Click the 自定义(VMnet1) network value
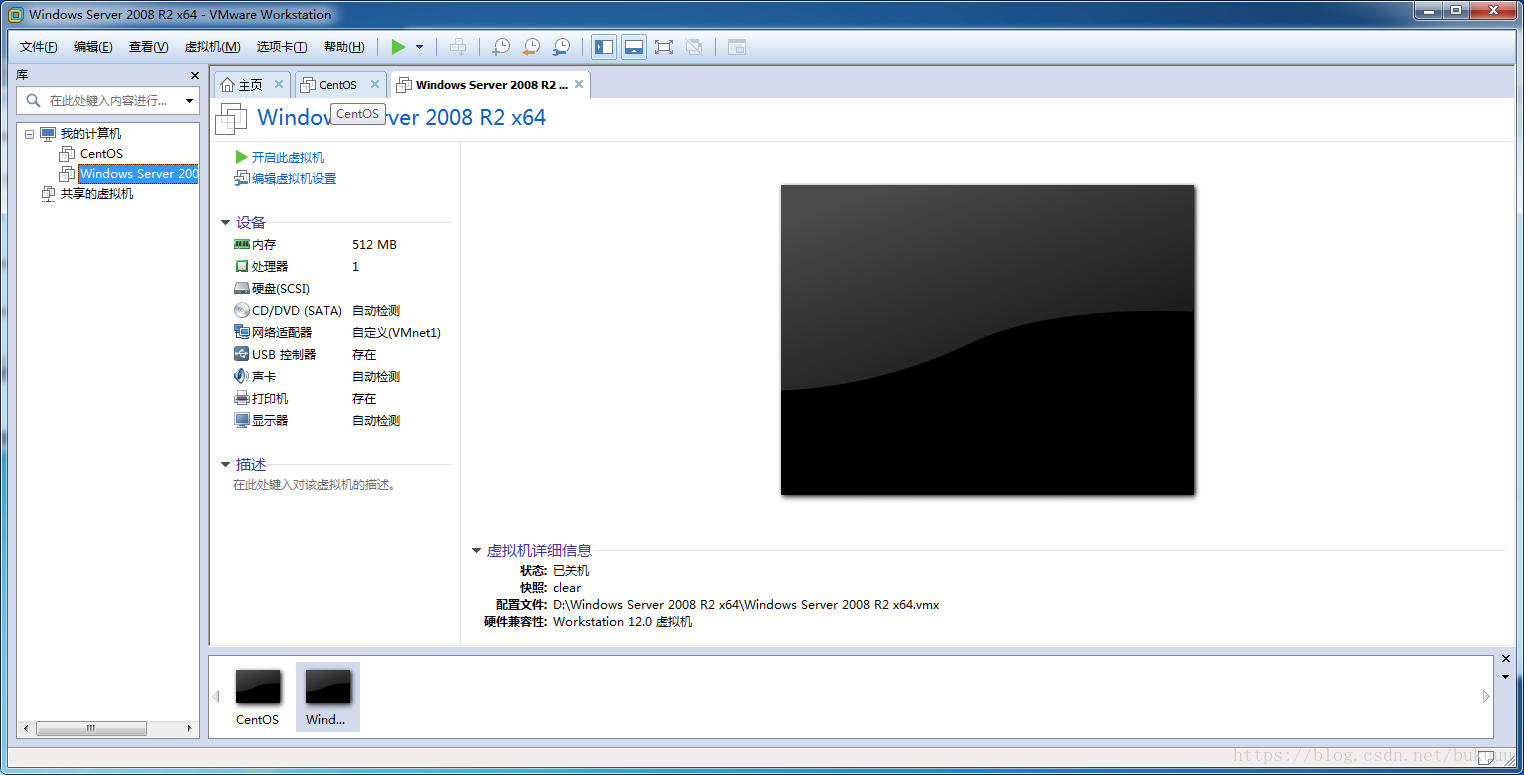The width and height of the screenshot is (1524, 775). [396, 332]
